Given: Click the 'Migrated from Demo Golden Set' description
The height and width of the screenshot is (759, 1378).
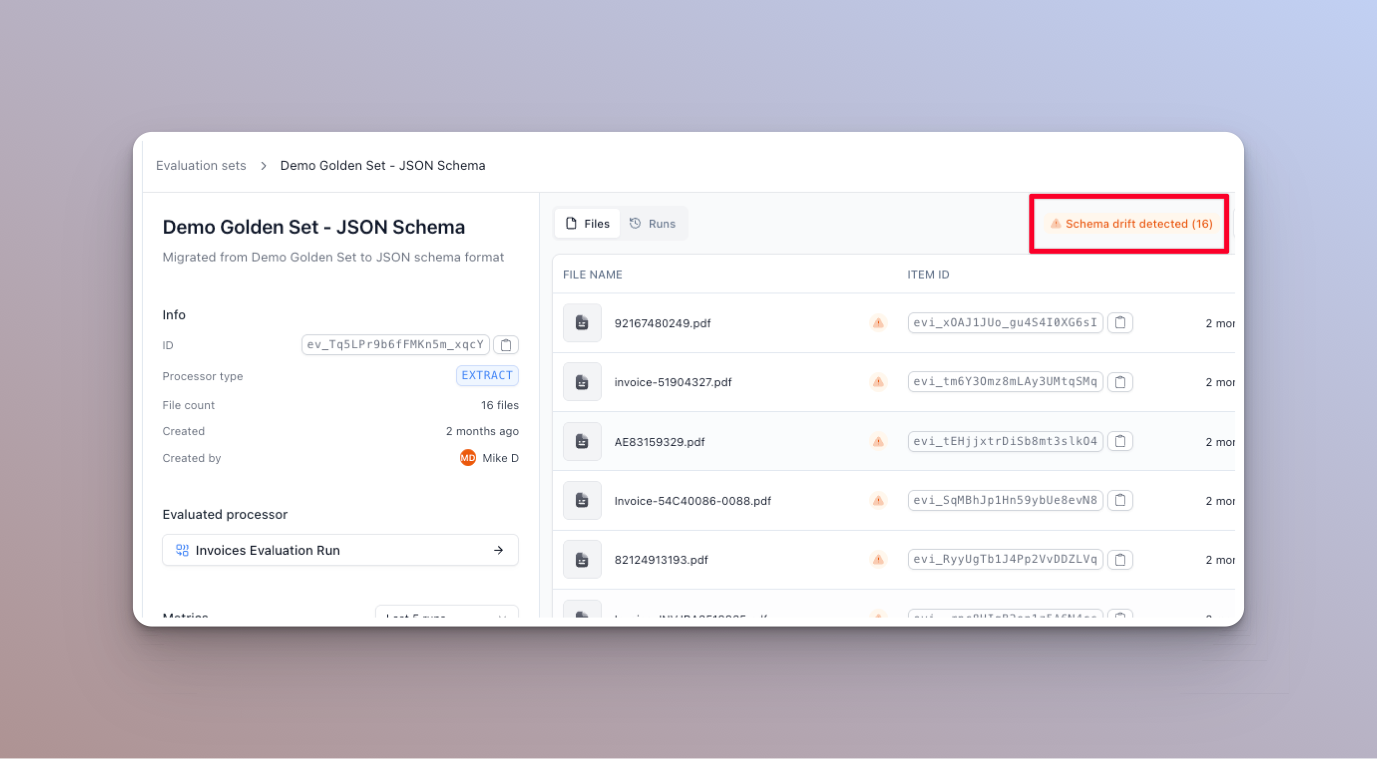Looking at the screenshot, I should [x=334, y=257].
